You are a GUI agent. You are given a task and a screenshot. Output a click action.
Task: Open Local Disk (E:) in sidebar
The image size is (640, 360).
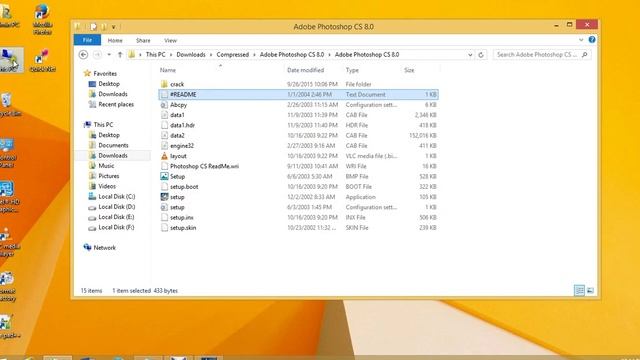click(116, 217)
